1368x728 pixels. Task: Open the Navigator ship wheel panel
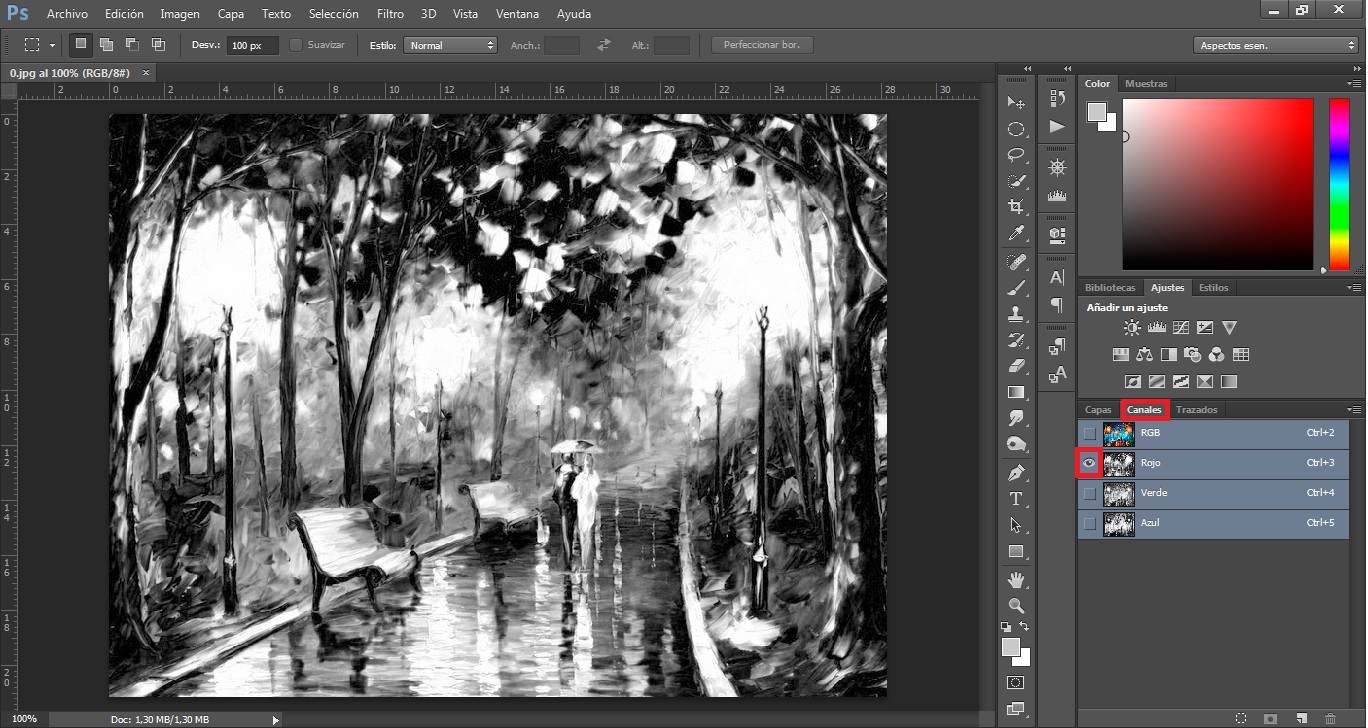(x=1057, y=167)
